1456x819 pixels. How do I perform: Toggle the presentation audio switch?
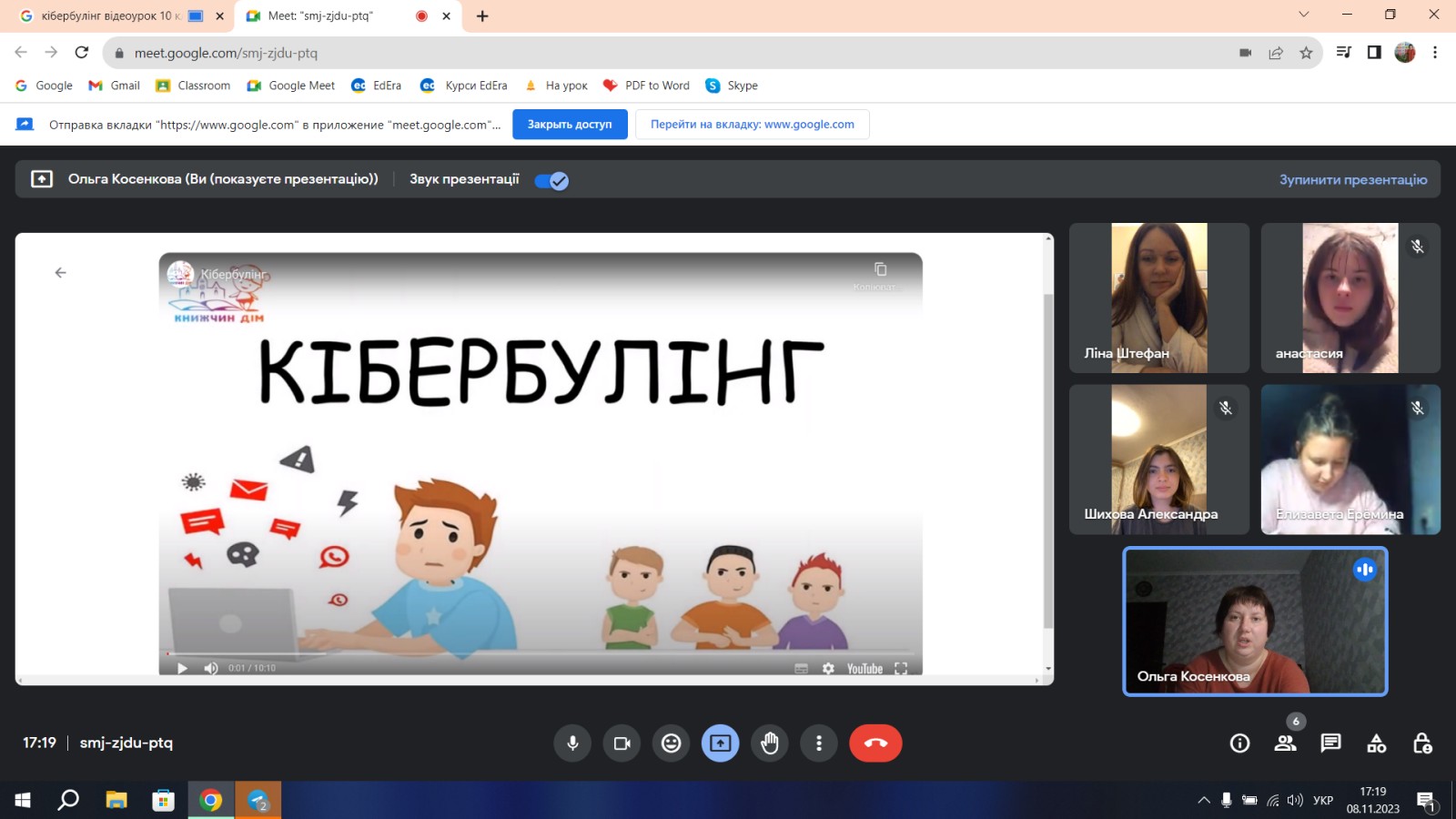point(551,180)
